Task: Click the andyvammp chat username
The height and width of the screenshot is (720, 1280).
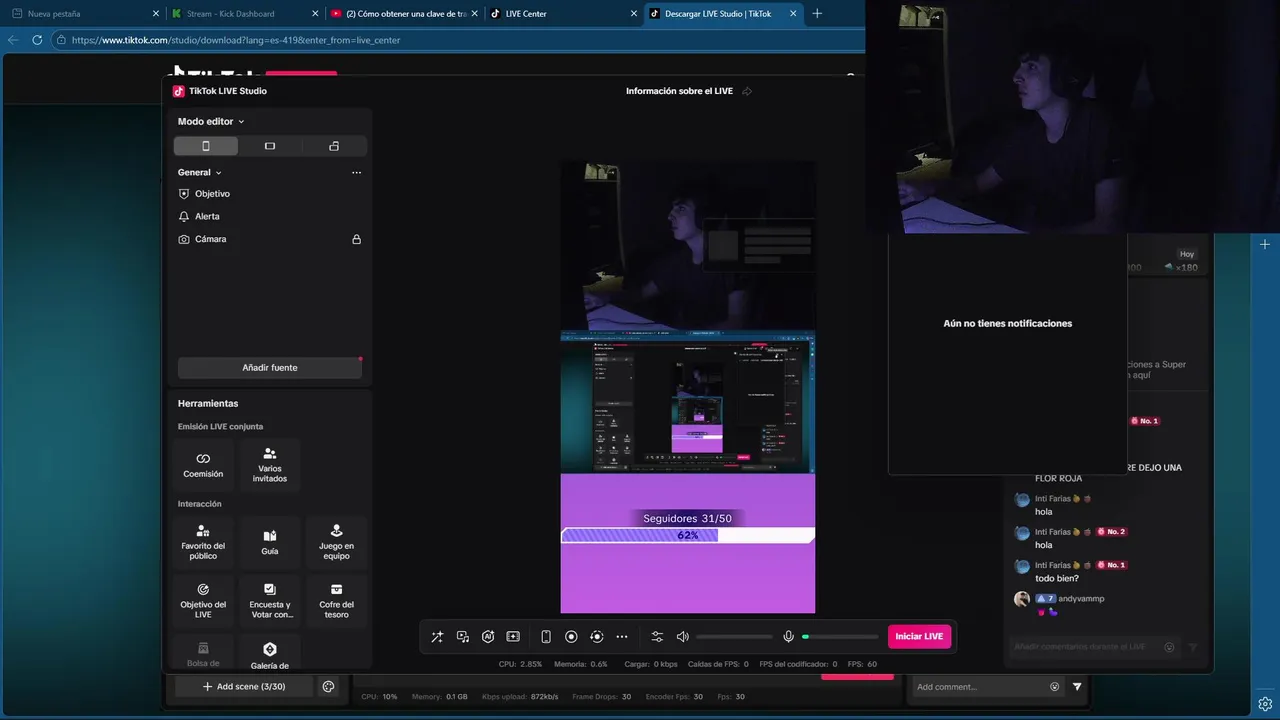Action: [1081, 599]
